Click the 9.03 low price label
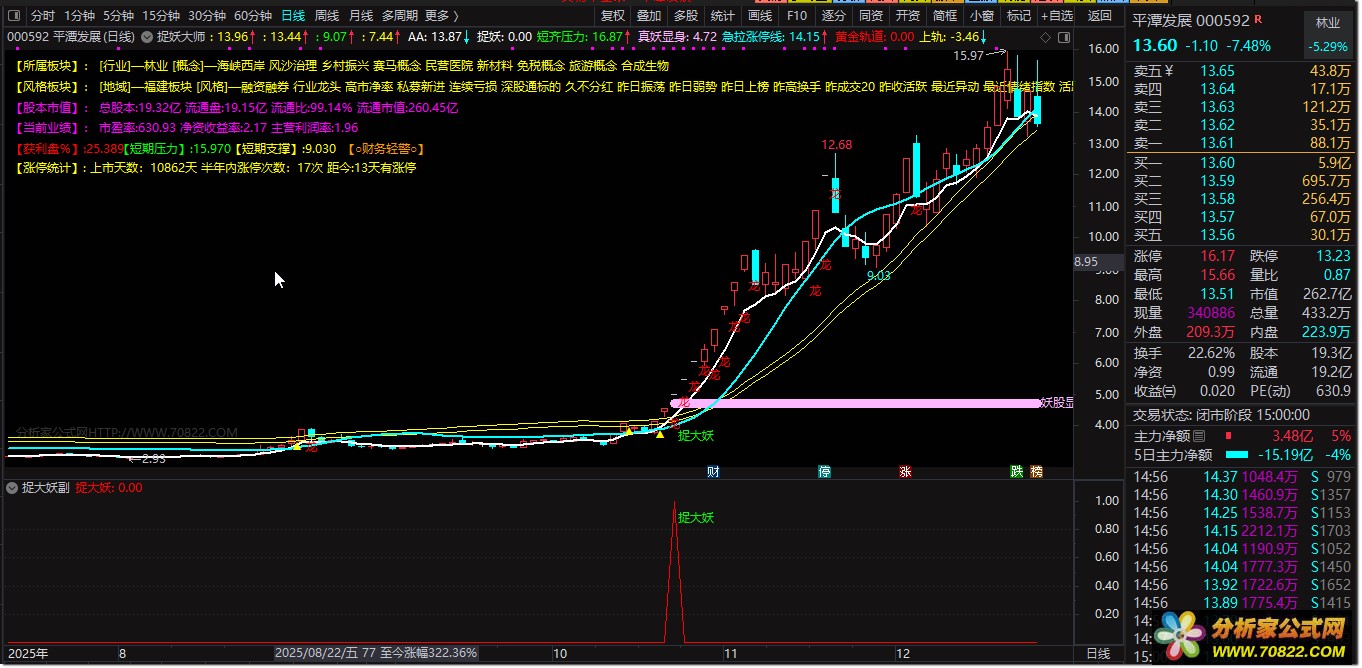This screenshot has width=1362, height=668. tap(879, 276)
